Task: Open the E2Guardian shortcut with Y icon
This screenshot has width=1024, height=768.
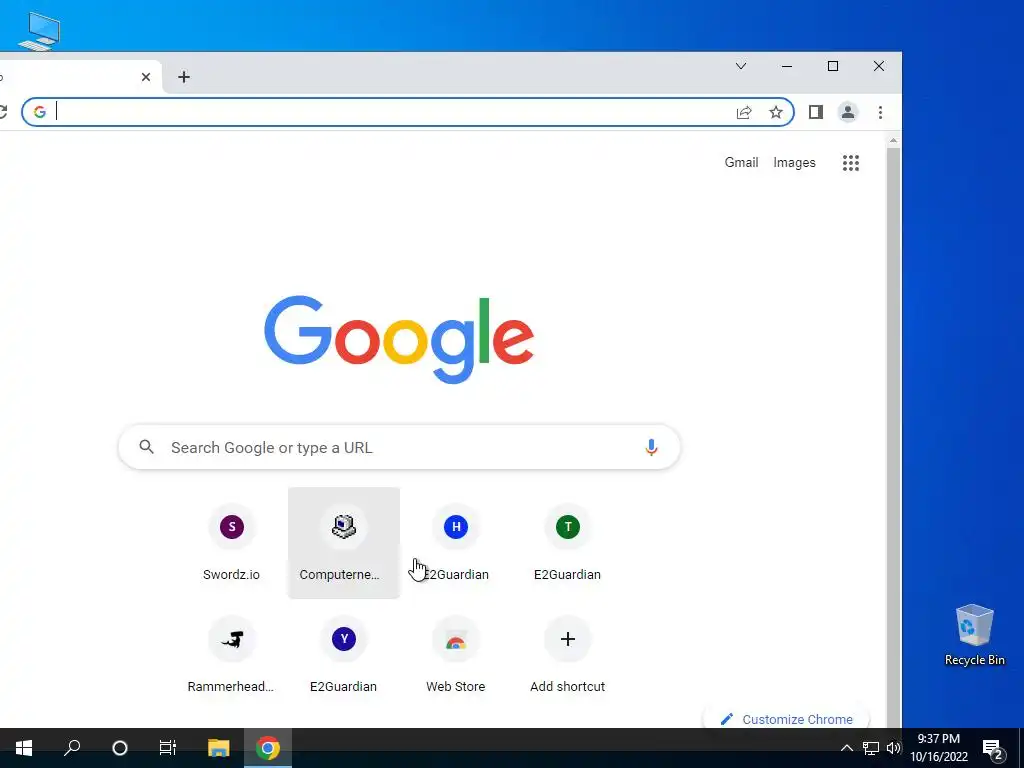Action: [344, 655]
